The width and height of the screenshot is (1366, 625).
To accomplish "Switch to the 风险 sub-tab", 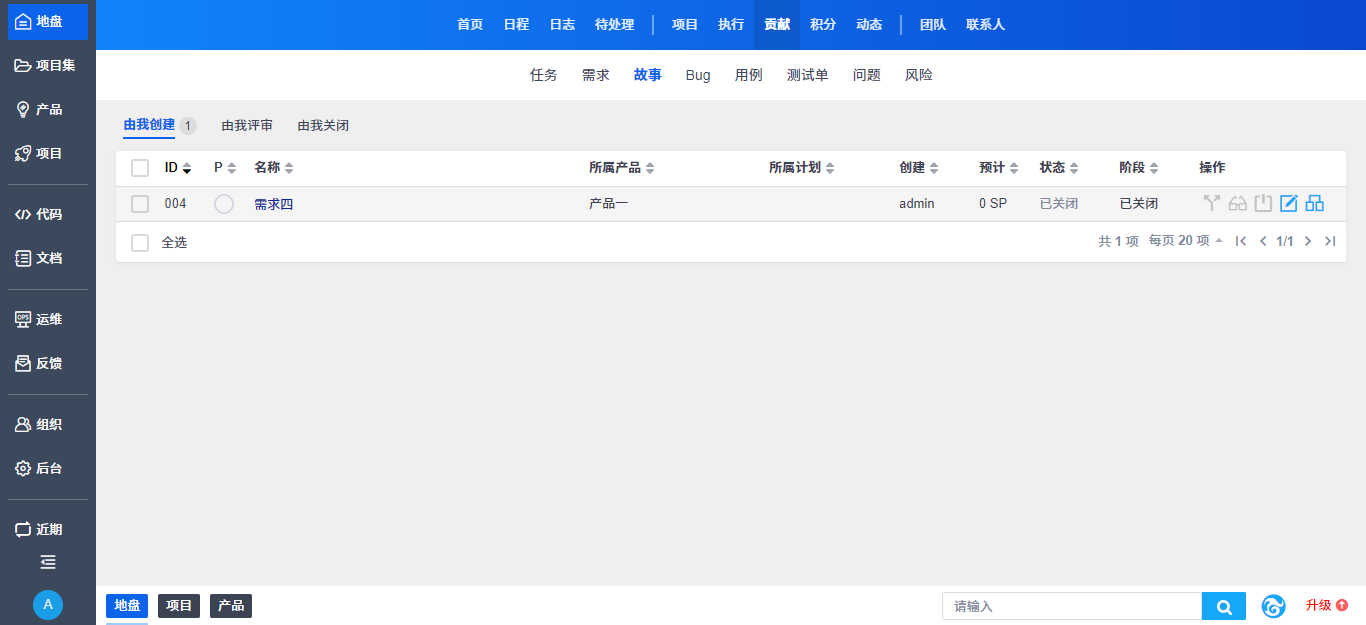I will pyautogui.click(x=919, y=75).
